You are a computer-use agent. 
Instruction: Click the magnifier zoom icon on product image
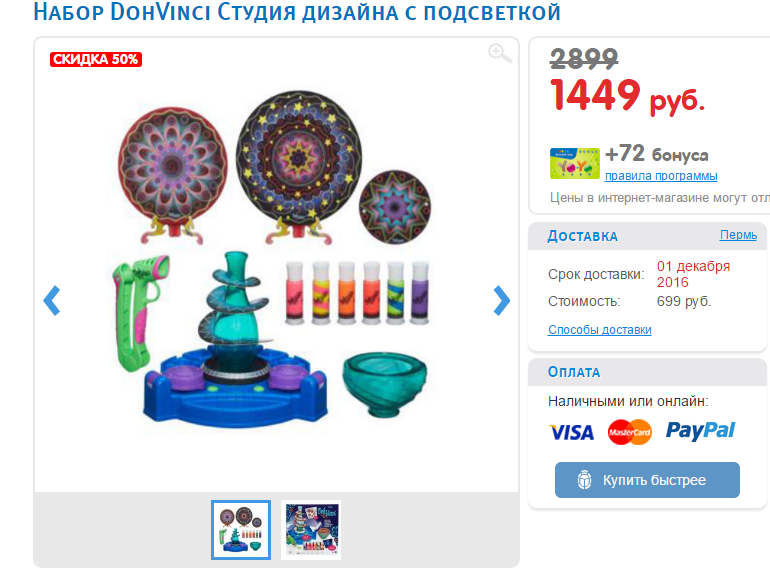(x=500, y=53)
